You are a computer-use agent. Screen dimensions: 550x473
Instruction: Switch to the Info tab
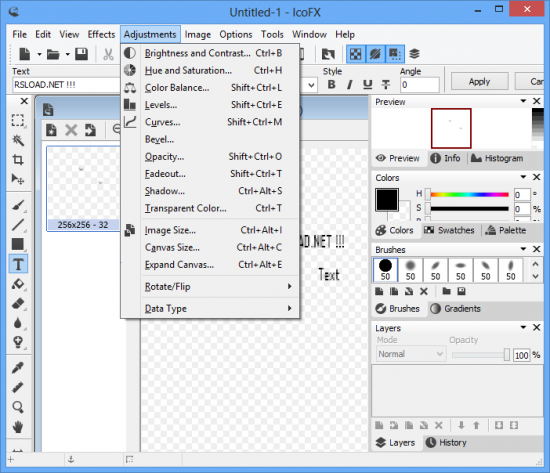click(x=445, y=158)
